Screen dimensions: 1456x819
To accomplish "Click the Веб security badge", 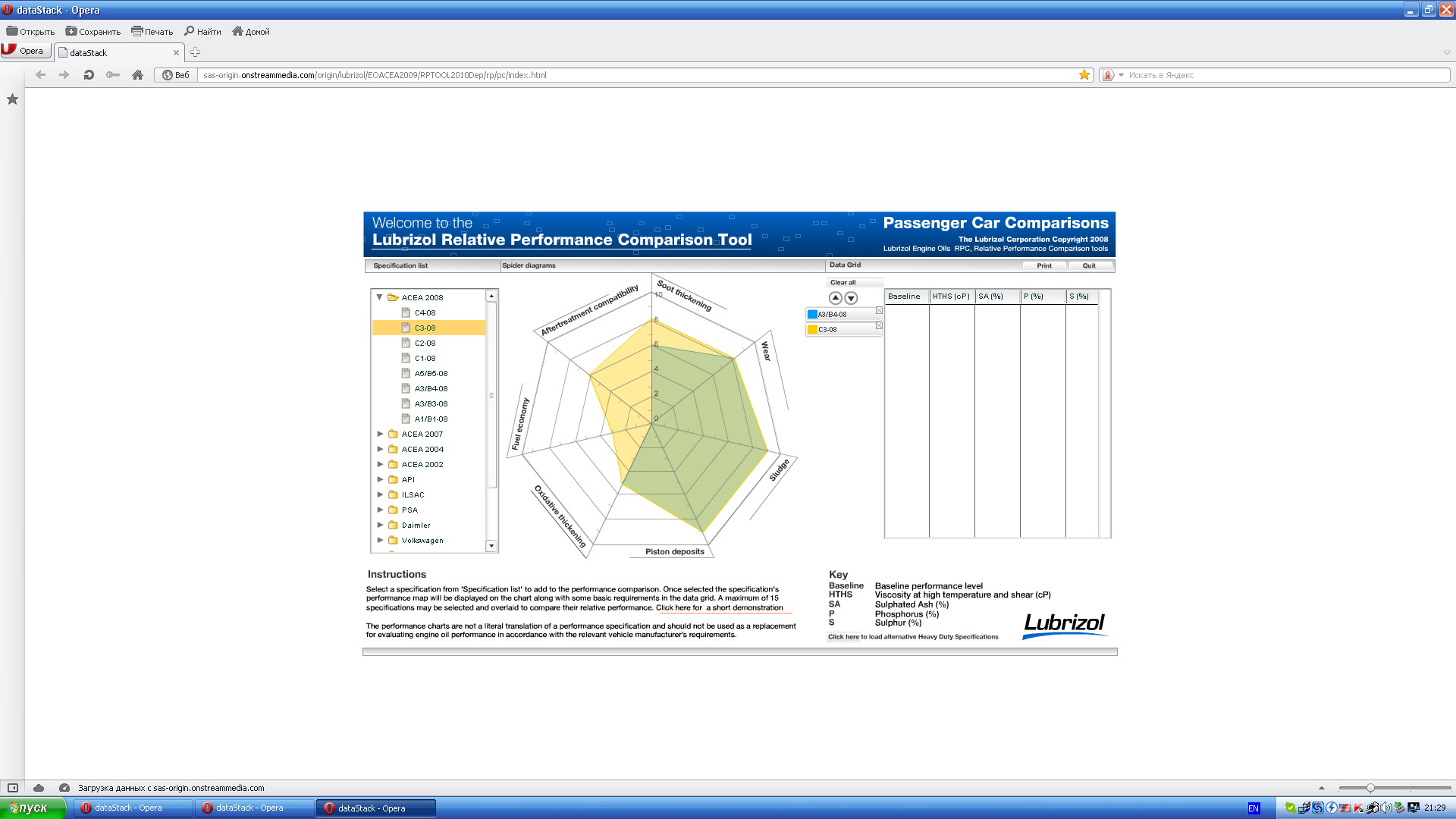I will point(176,75).
